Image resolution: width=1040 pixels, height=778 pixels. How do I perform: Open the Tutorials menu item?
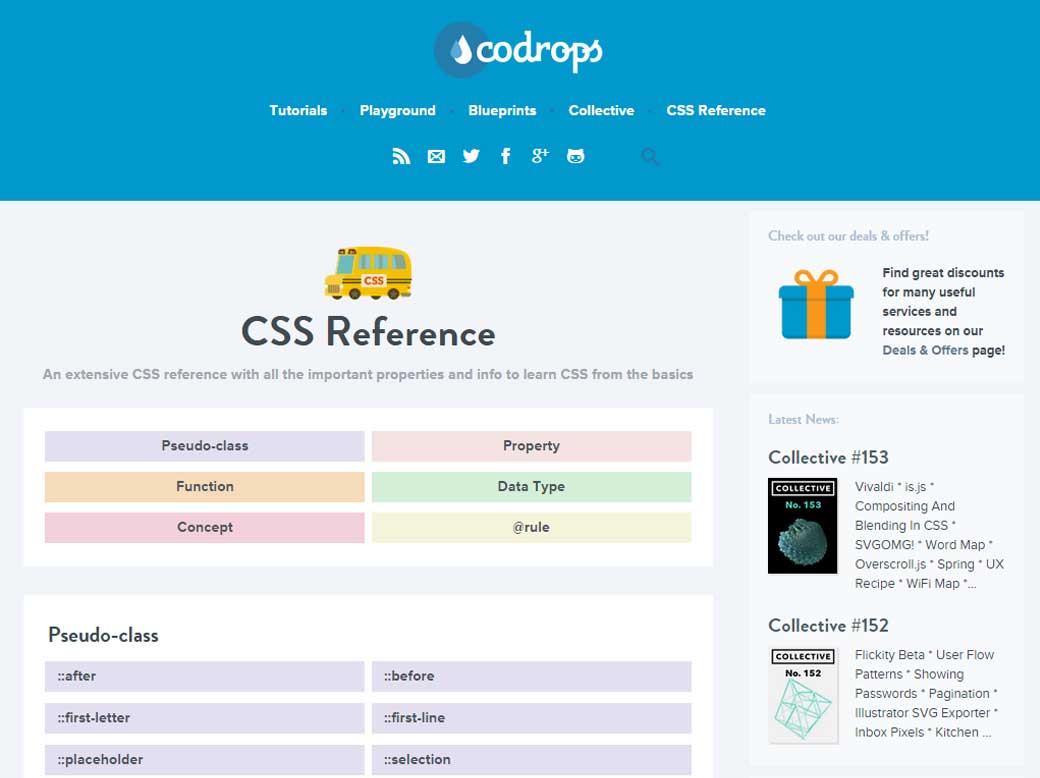(298, 110)
